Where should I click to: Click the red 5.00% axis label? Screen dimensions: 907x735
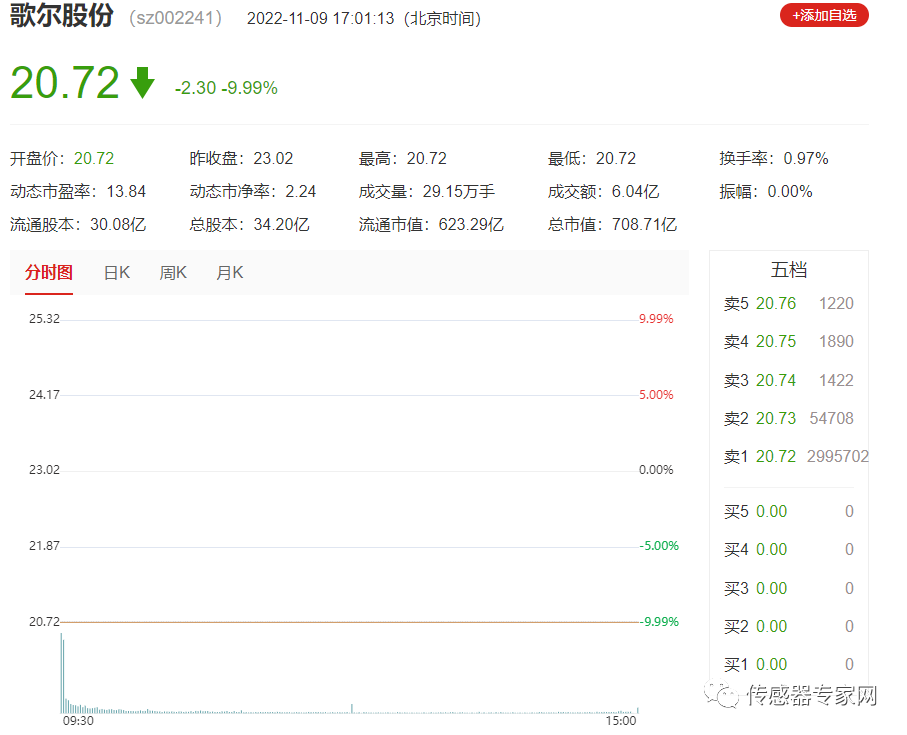(x=656, y=395)
